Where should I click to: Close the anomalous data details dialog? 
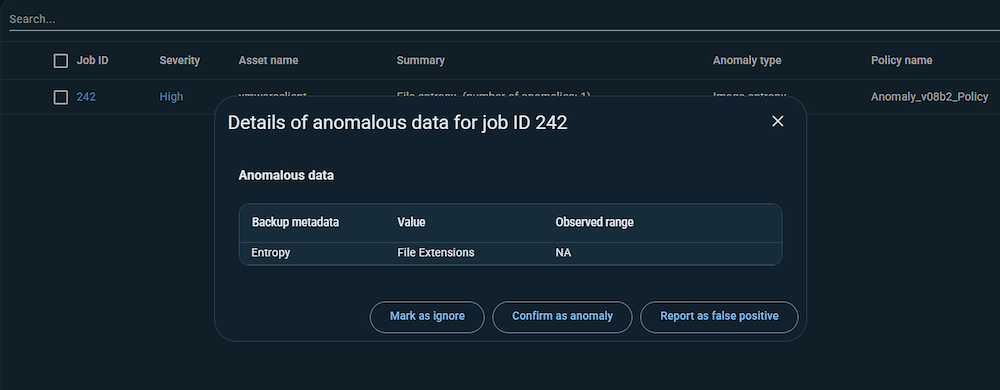777,122
